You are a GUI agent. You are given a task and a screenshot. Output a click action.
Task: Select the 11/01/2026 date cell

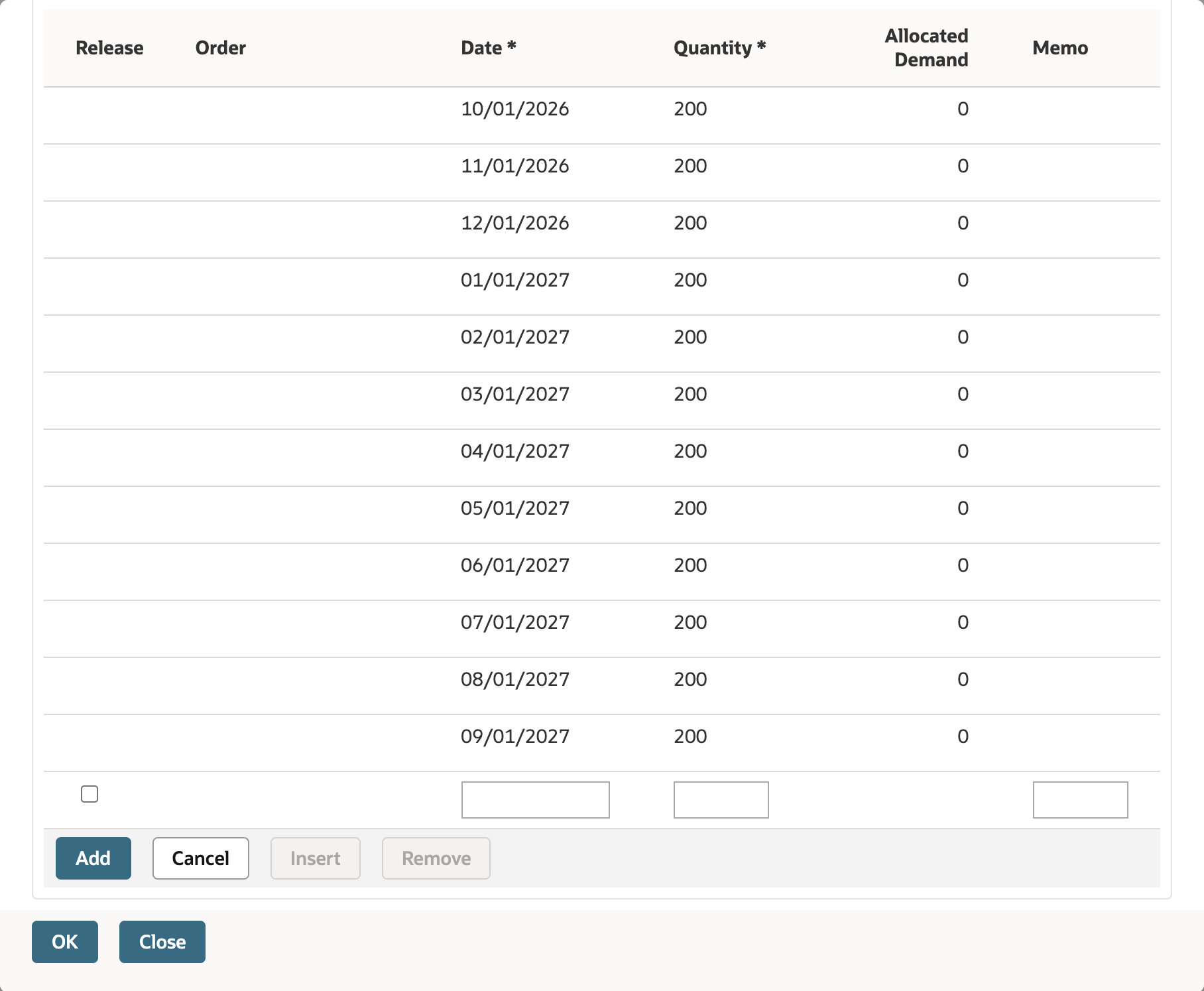515,166
